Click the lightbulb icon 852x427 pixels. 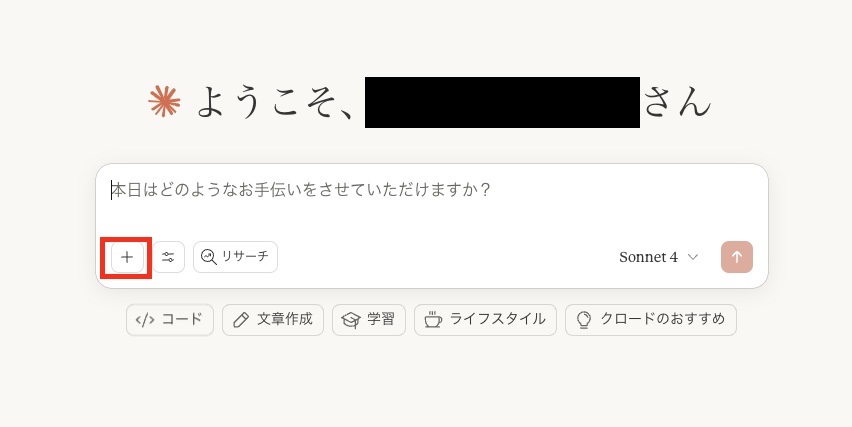[584, 319]
